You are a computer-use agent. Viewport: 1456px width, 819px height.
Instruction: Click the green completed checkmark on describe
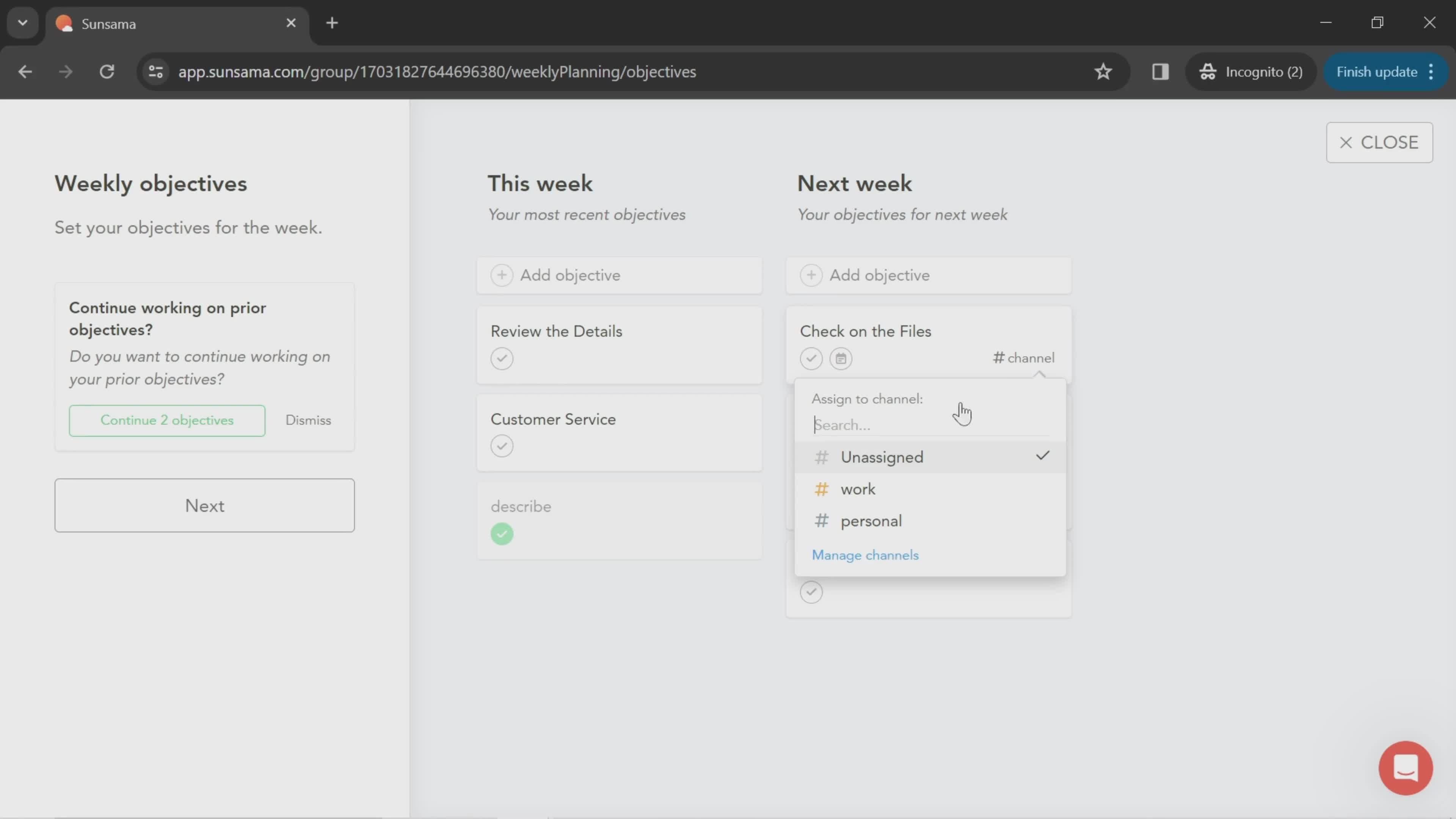tap(502, 533)
